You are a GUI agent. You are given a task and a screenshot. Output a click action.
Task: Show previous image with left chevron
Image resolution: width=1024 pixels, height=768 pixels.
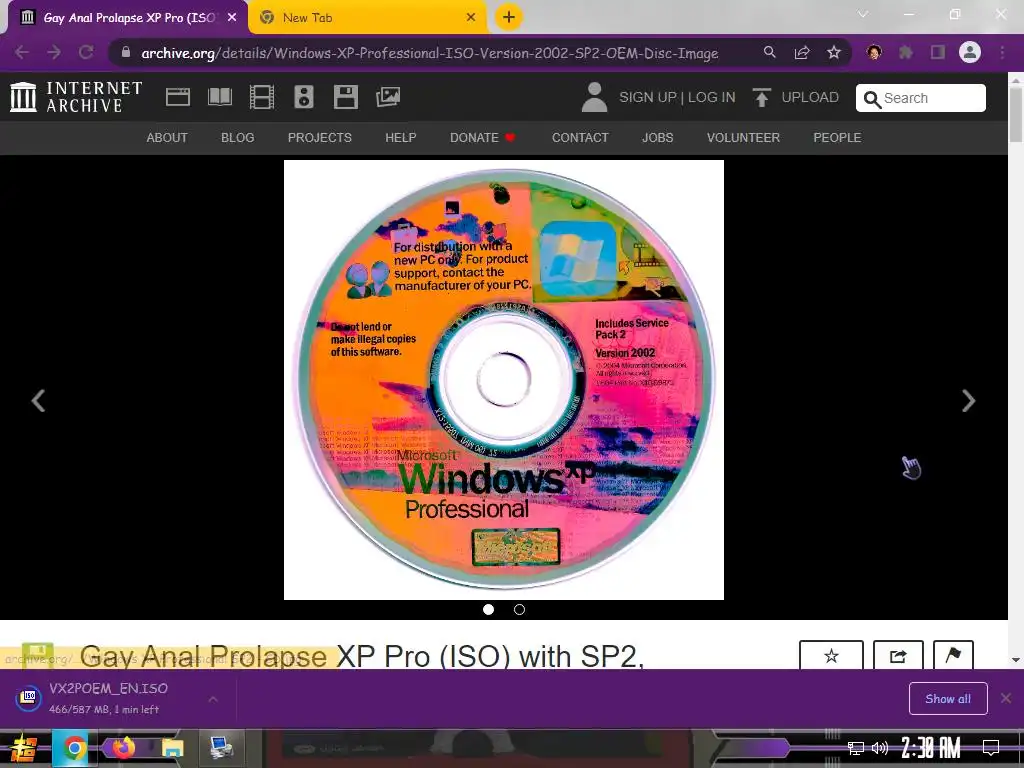(x=39, y=400)
